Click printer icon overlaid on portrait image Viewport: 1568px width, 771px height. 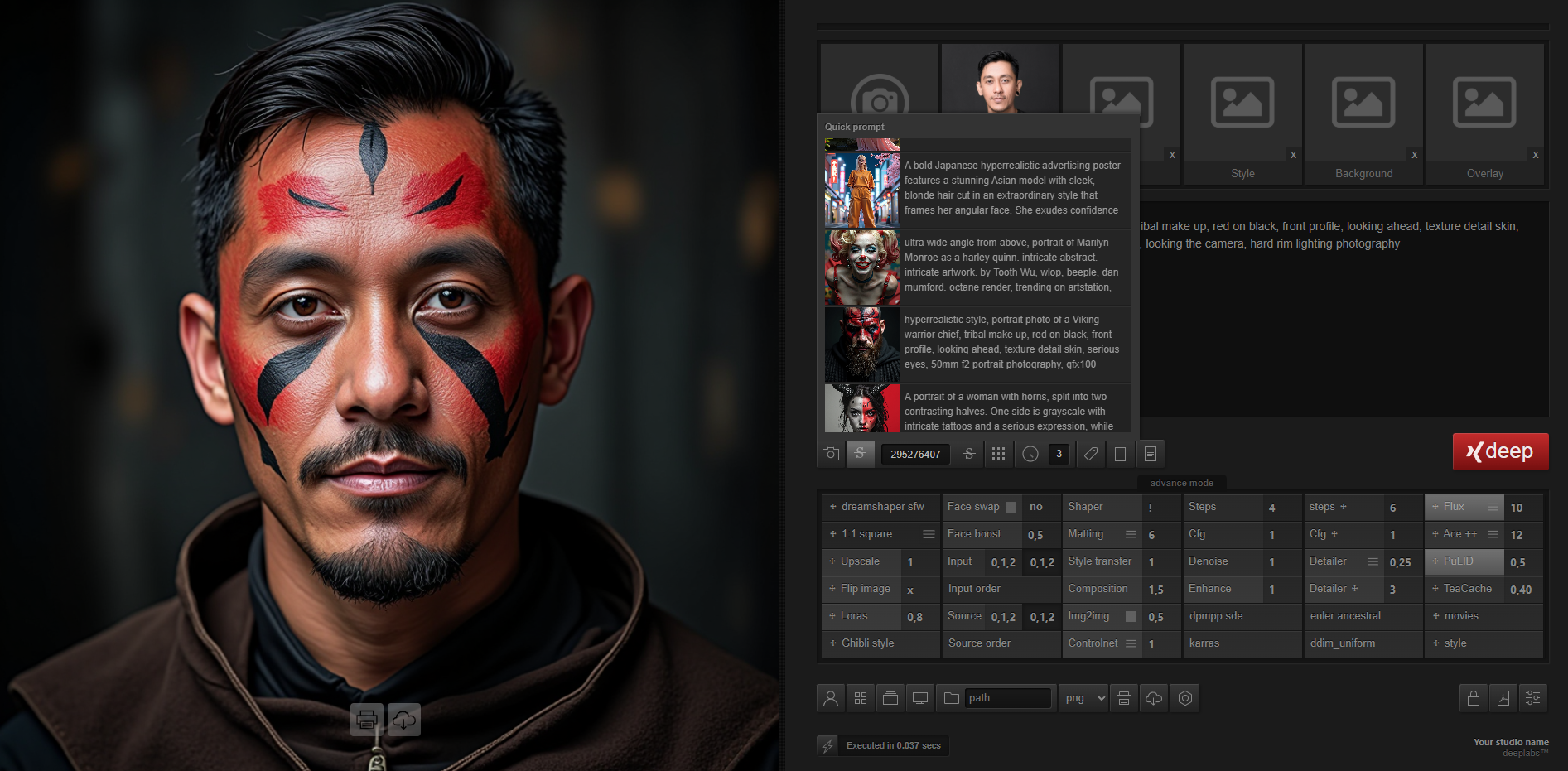point(367,720)
